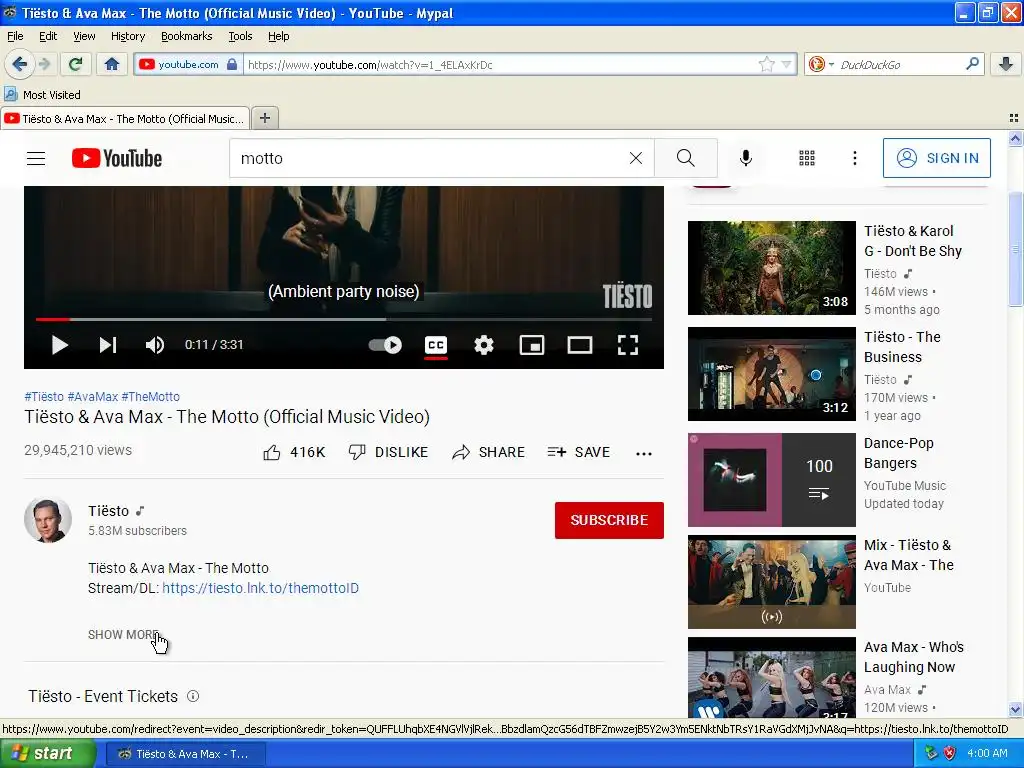Click the video progress bar
Viewport: 1024px width, 768px height.
344,319
